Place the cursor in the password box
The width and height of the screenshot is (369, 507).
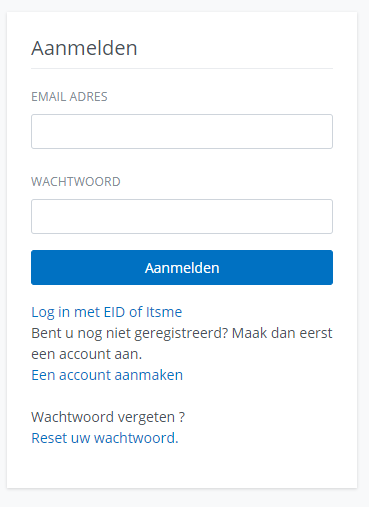(x=182, y=216)
